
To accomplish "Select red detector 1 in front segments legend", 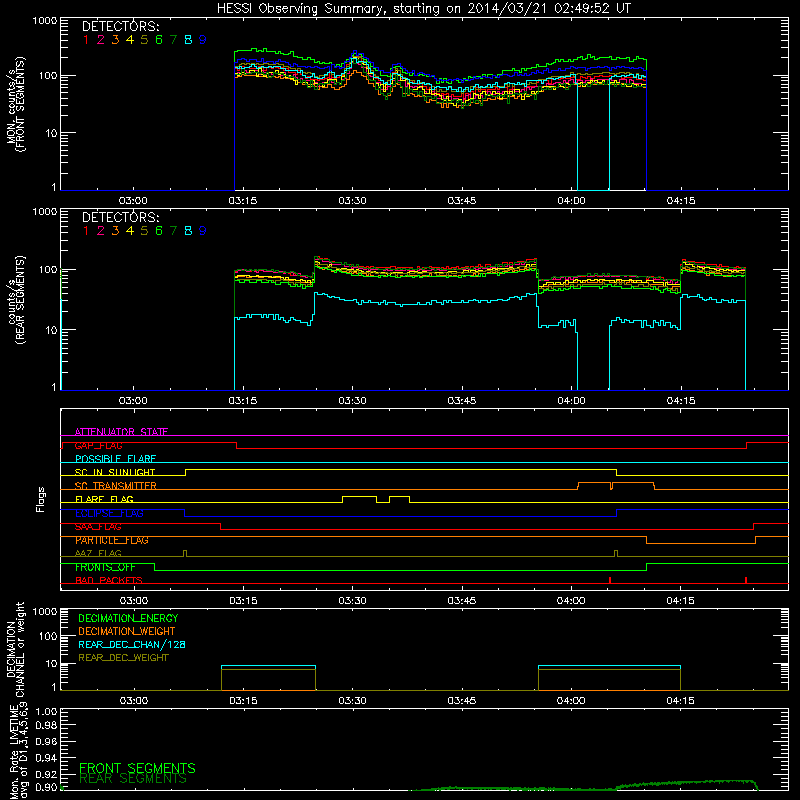I will click(x=86, y=40).
